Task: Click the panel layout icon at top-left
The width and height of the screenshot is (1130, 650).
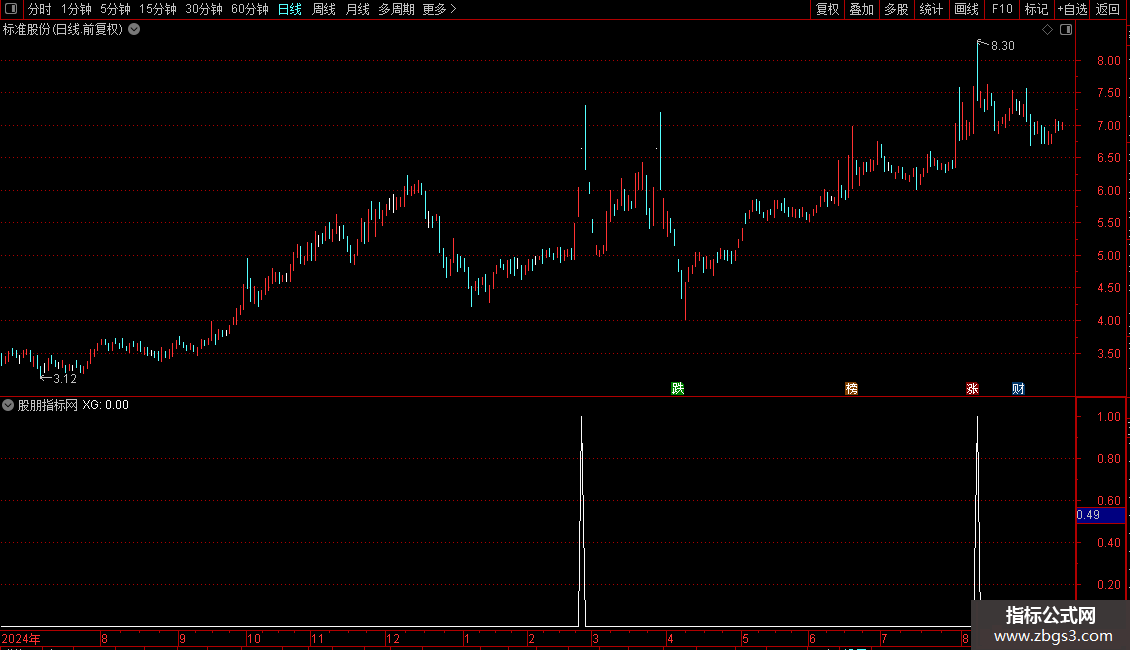Action: pos(11,9)
